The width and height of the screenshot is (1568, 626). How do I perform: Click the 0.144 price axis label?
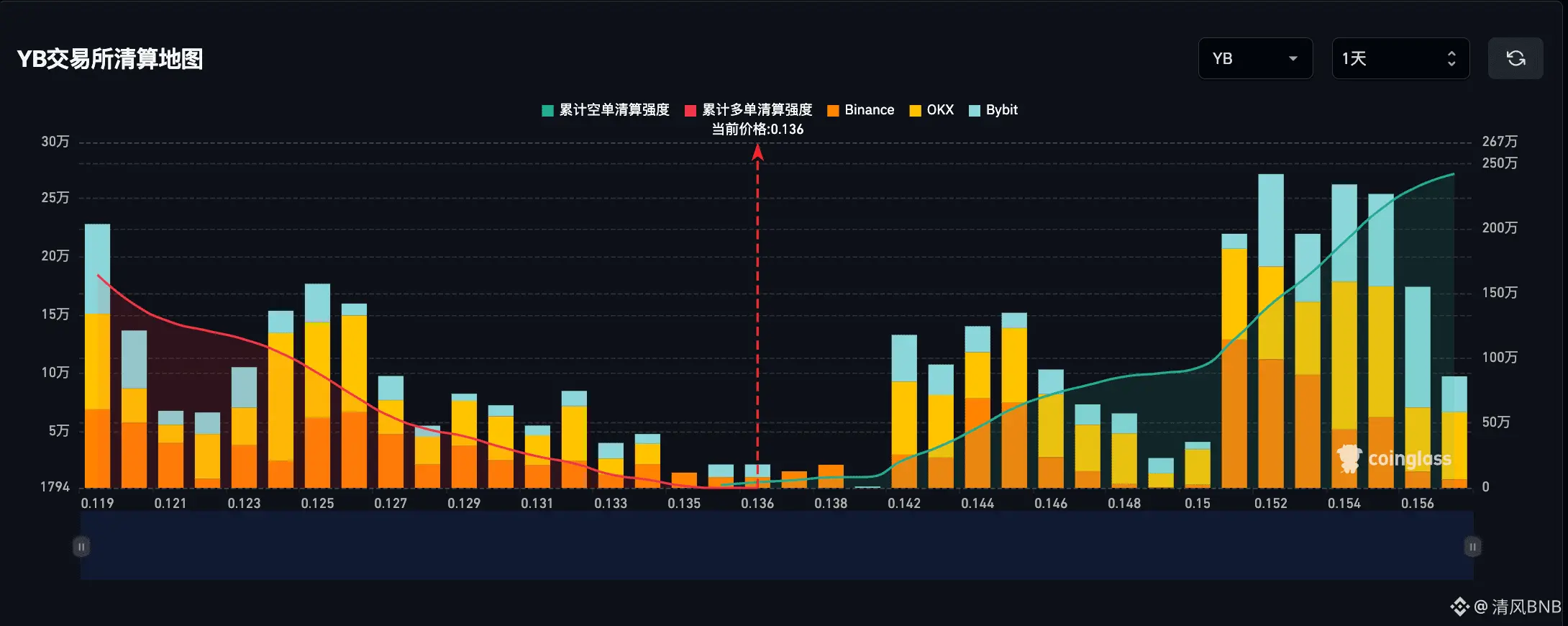977,504
